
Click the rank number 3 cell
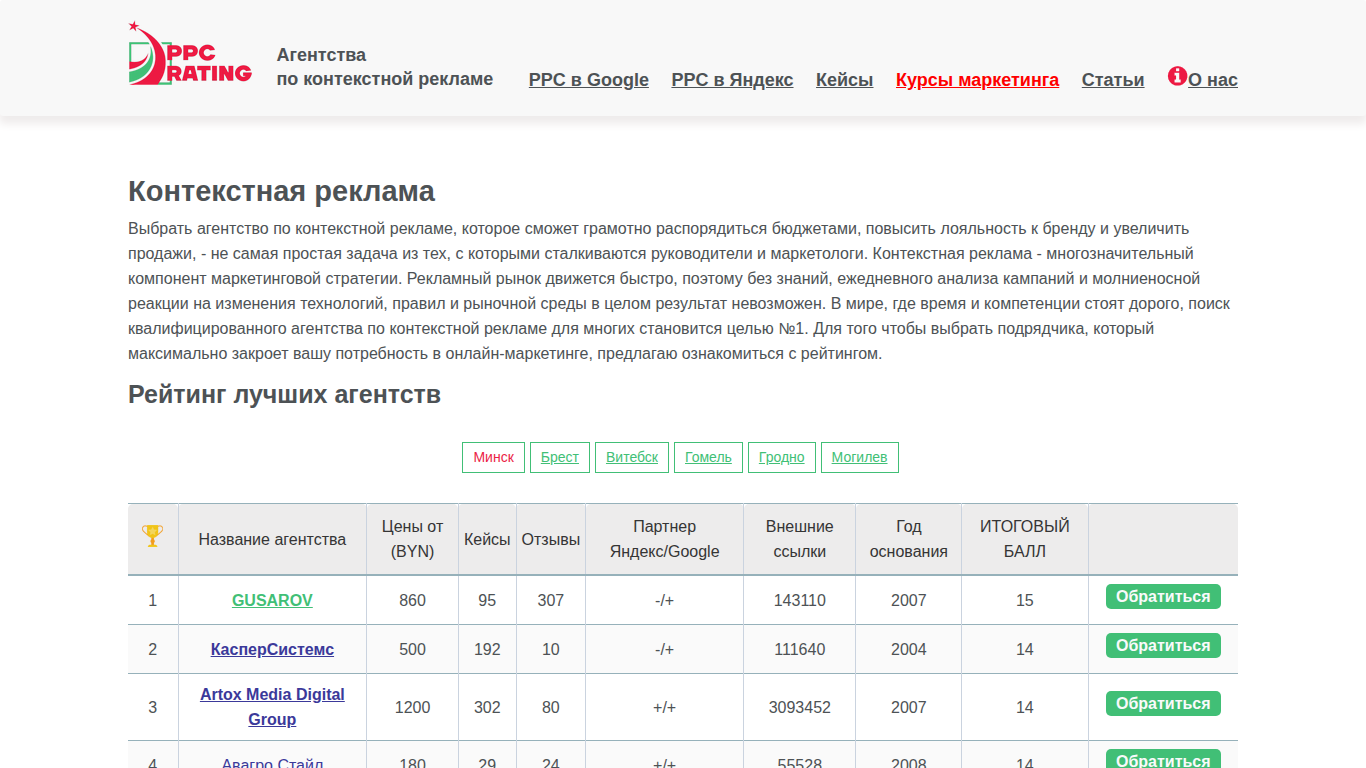click(x=153, y=707)
